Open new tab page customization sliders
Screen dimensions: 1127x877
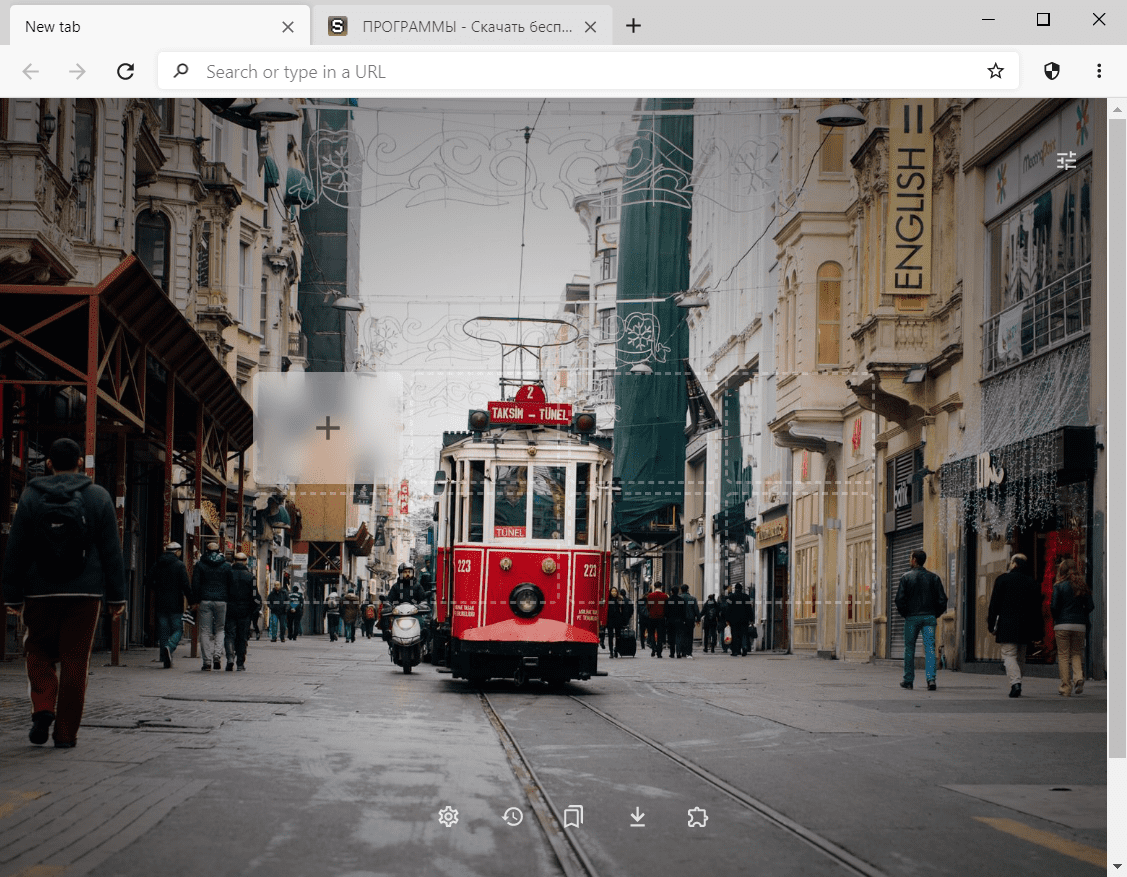(x=1067, y=160)
